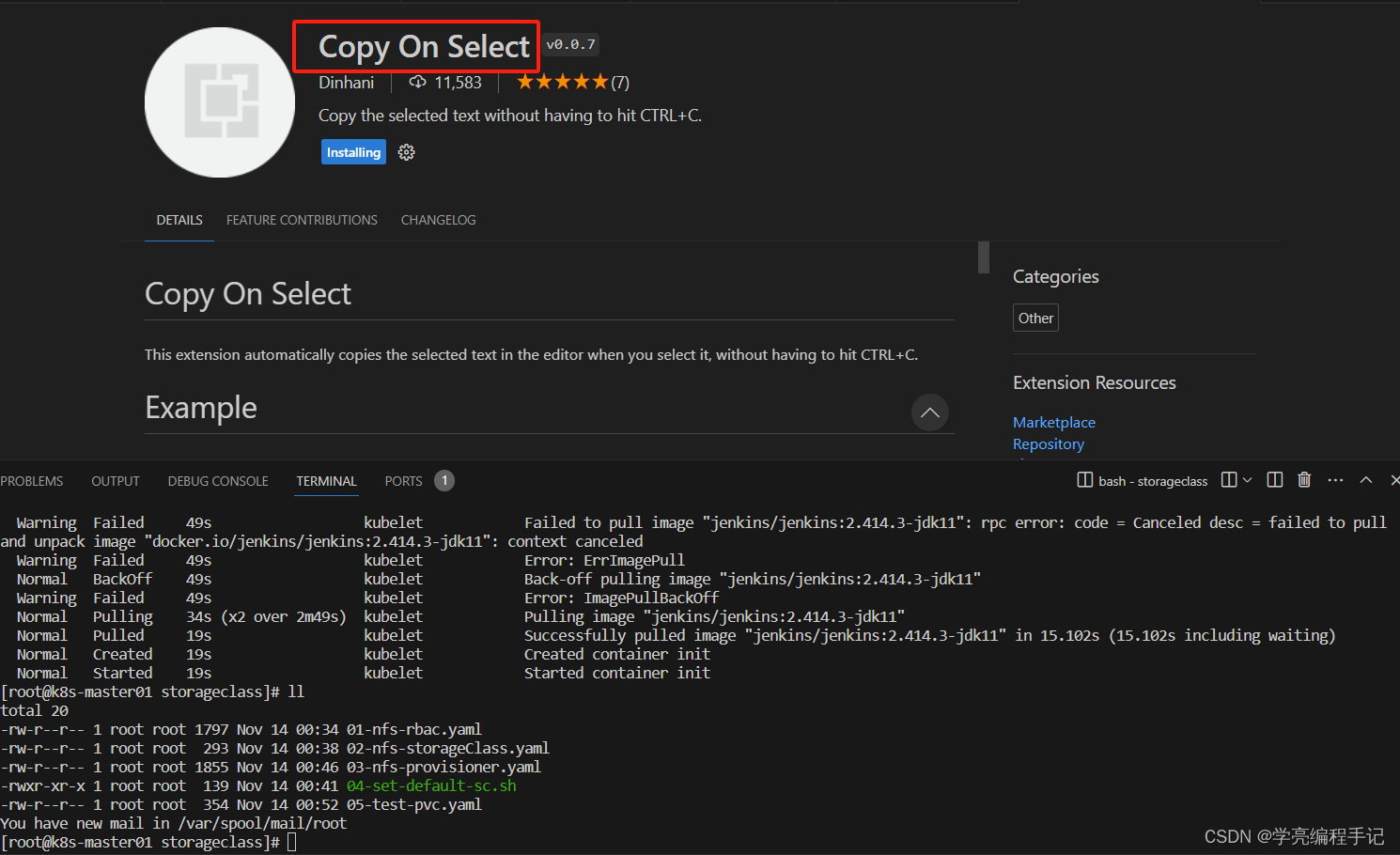Open the OUTPUT panel tab
The height and width of the screenshot is (855, 1400).
click(116, 481)
